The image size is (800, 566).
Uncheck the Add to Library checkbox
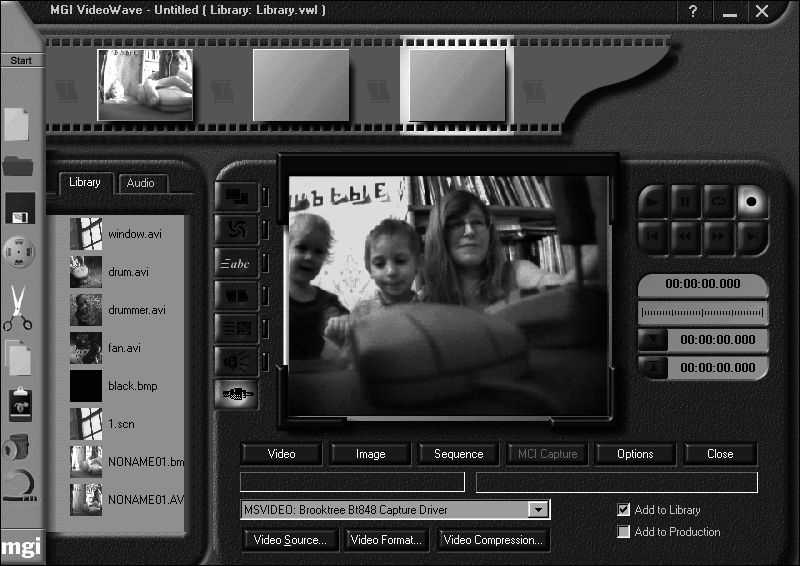coord(623,509)
